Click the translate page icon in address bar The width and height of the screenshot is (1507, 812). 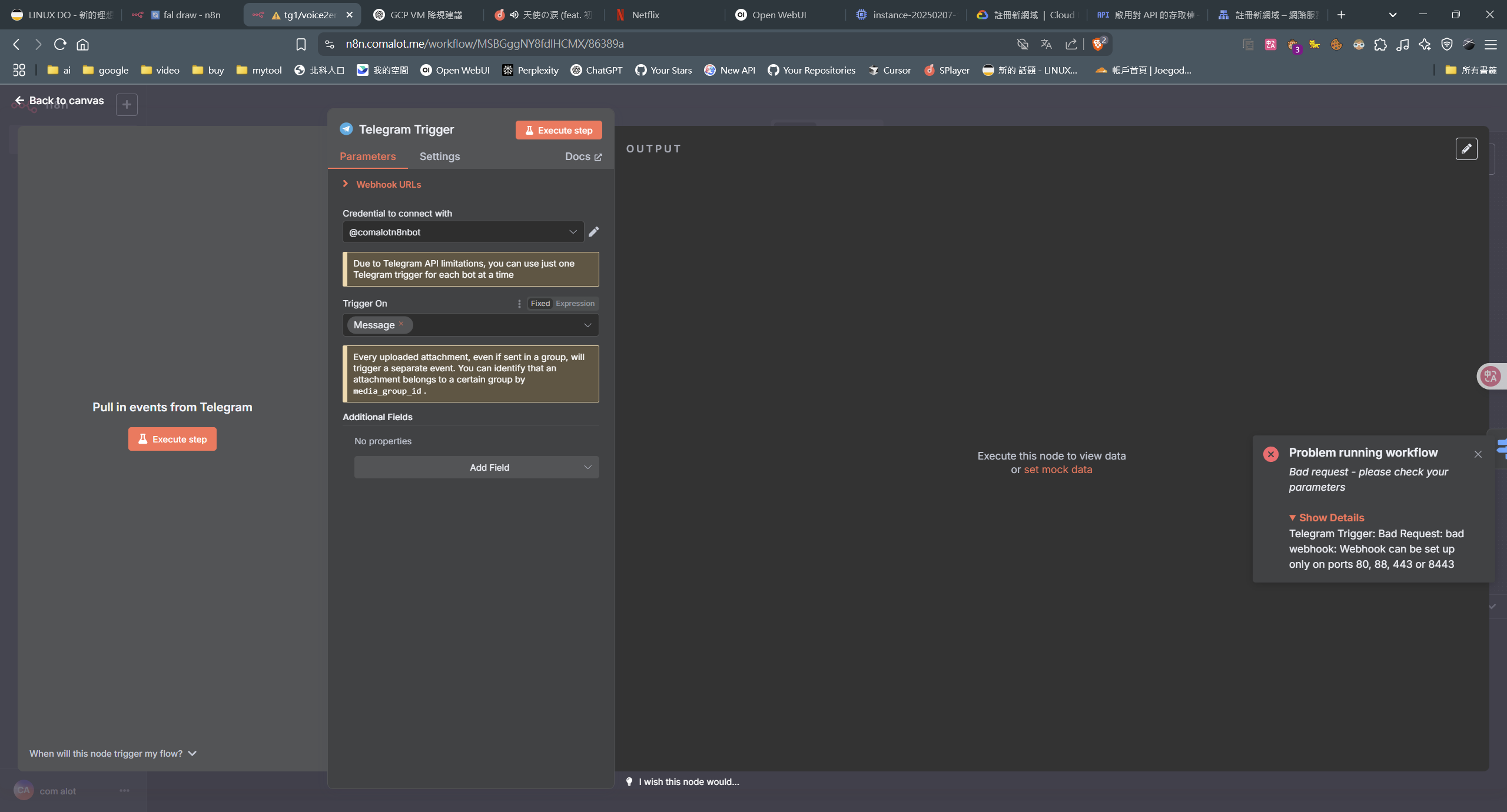point(1046,44)
